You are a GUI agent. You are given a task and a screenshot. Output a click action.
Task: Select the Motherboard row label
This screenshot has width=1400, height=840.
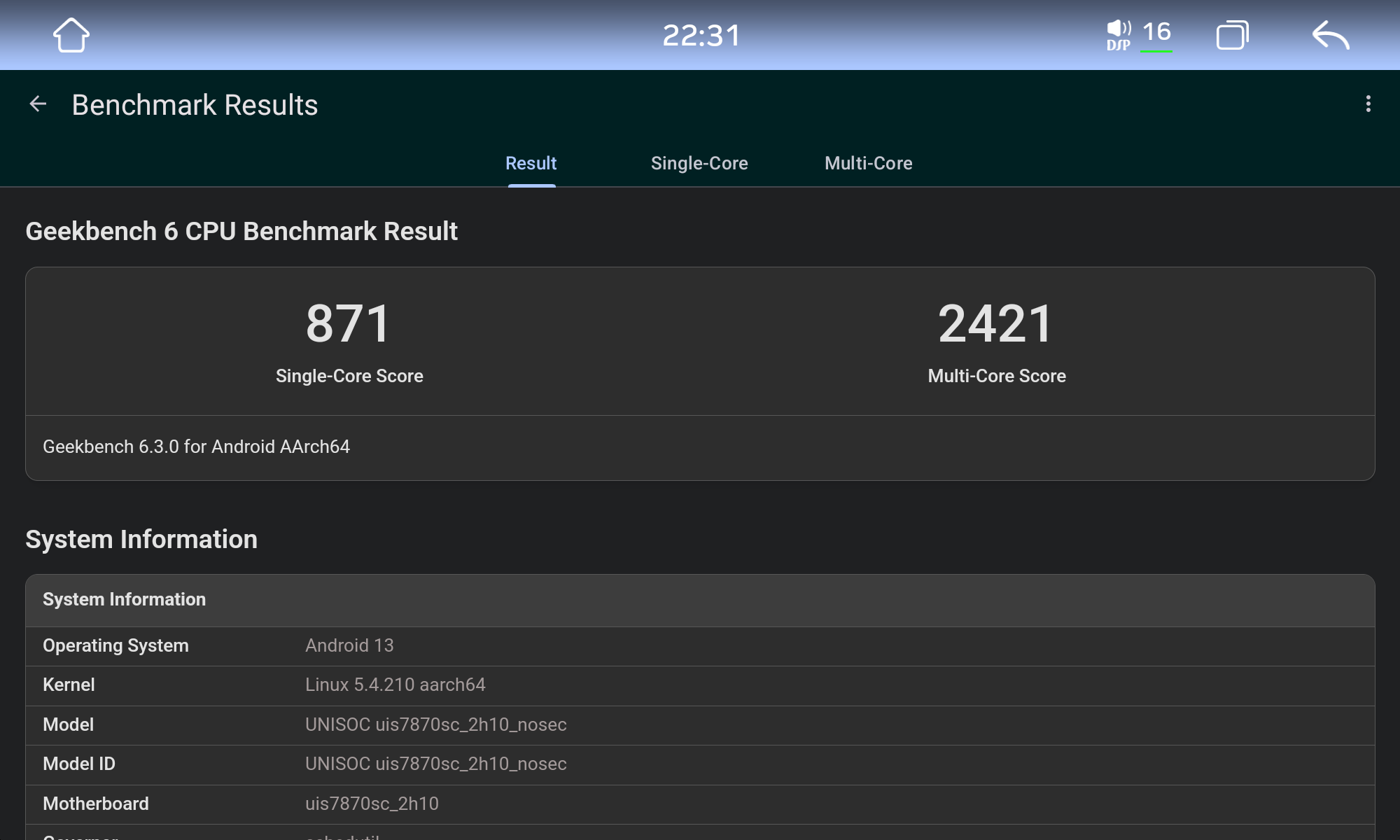96,804
